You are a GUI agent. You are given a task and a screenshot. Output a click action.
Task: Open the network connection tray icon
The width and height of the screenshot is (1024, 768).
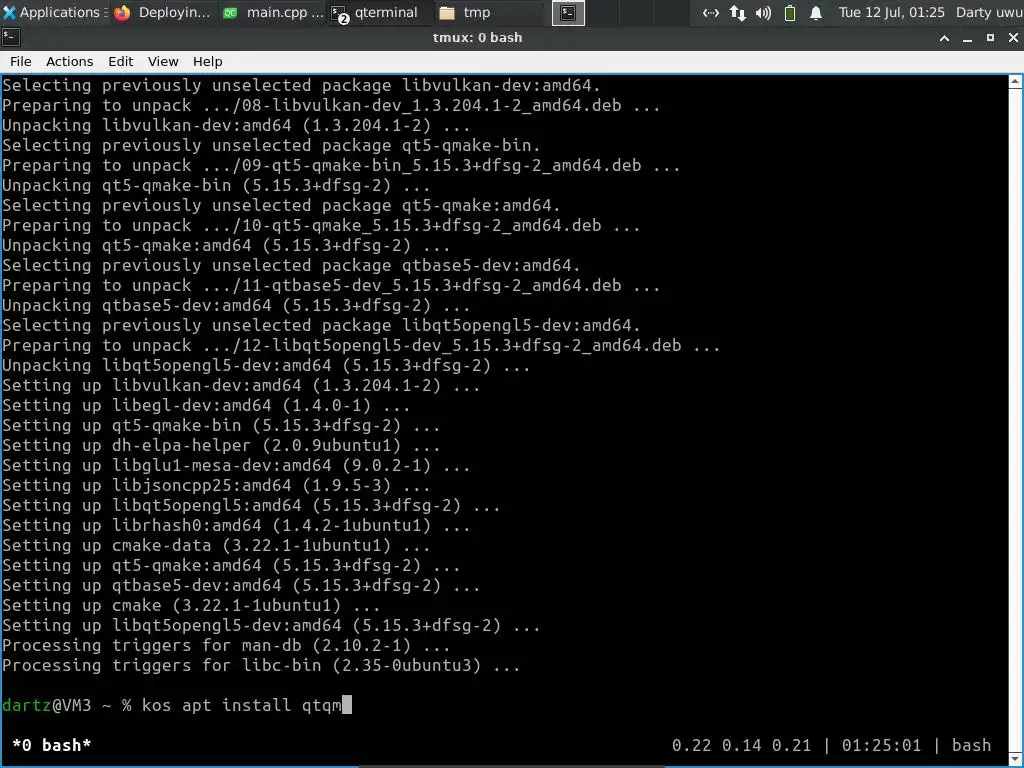(711, 12)
